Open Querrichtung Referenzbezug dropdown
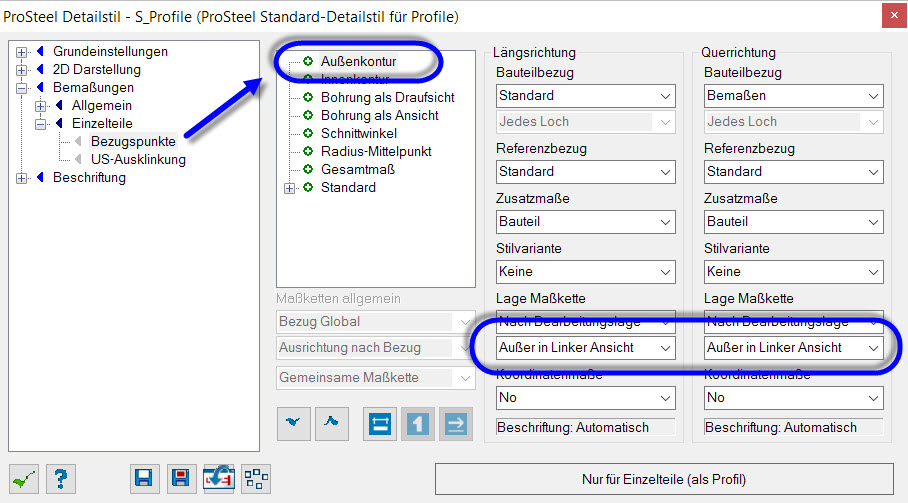908x503 pixels. pos(793,171)
